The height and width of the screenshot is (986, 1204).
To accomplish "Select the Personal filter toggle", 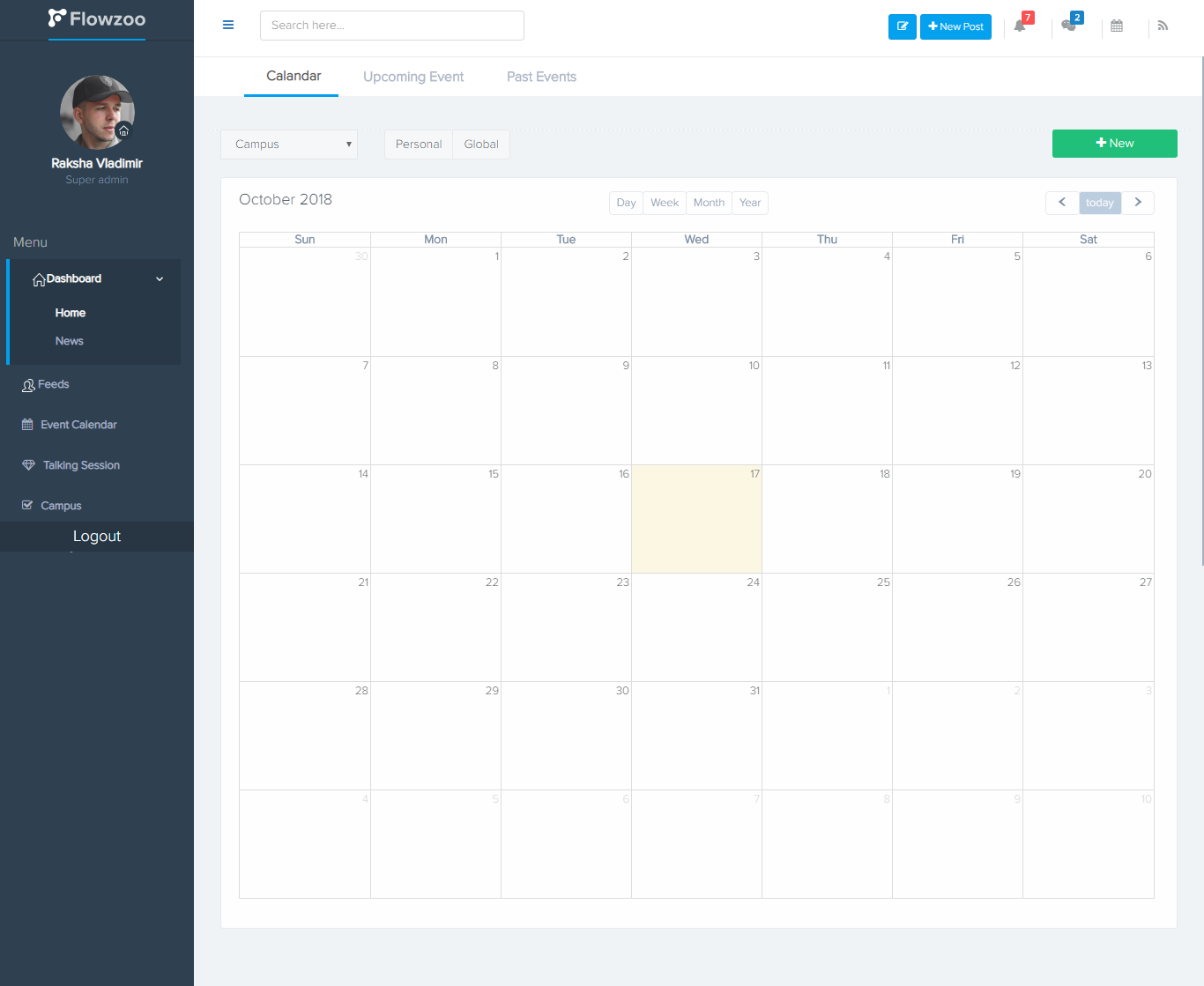I will [419, 145].
